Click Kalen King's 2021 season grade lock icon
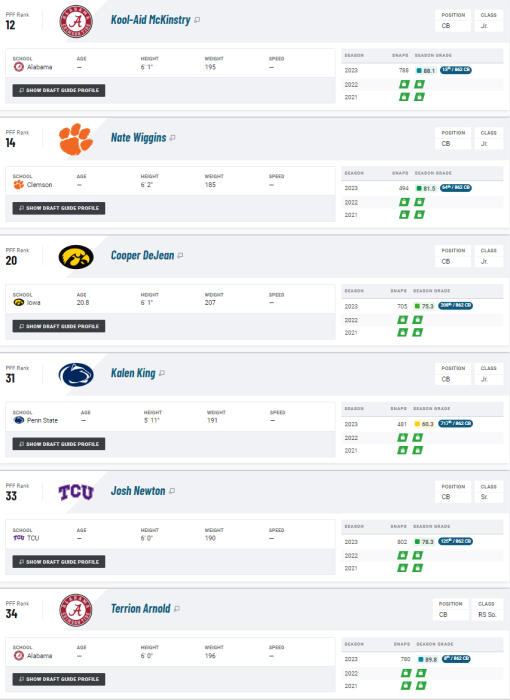 (x=418, y=450)
